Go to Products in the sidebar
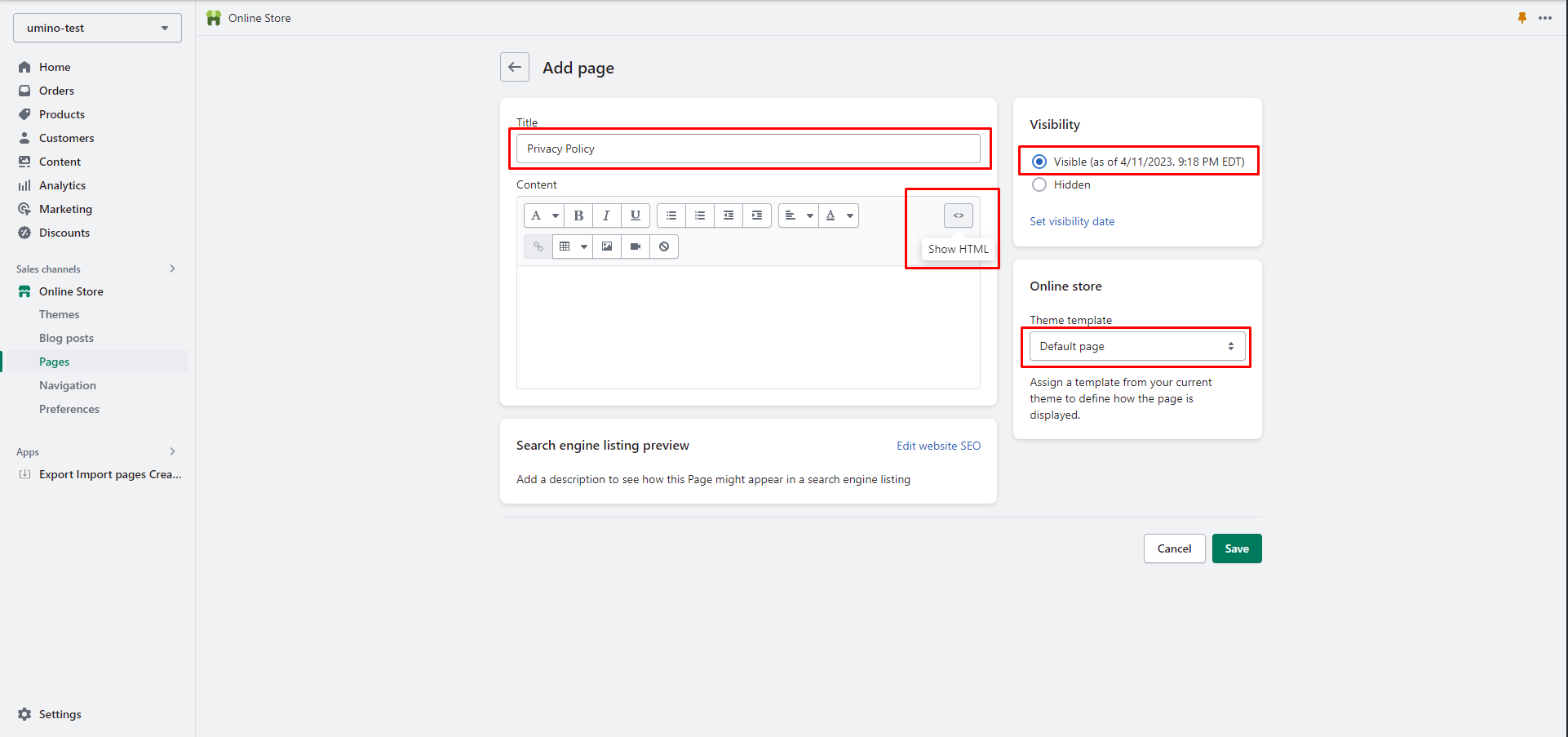This screenshot has height=737, width=1568. pos(62,114)
